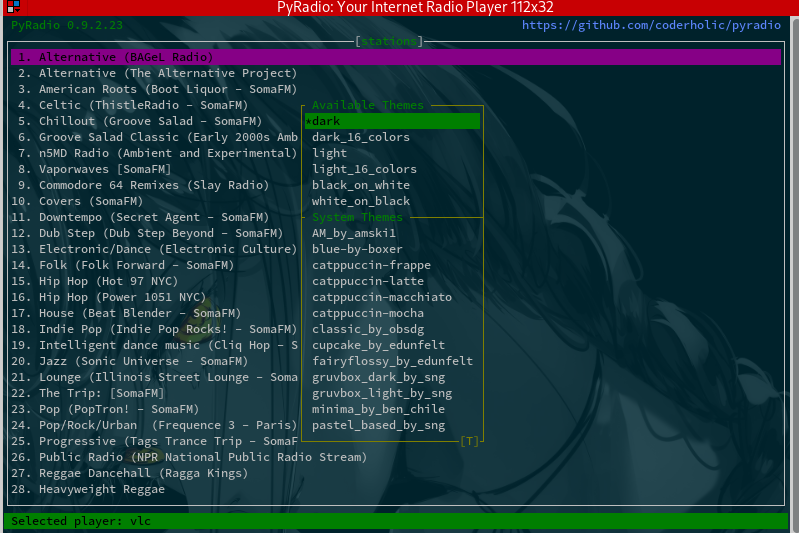The image size is (799, 533).
Task: Click the terminal window icon in the title bar
Action: 13,7
